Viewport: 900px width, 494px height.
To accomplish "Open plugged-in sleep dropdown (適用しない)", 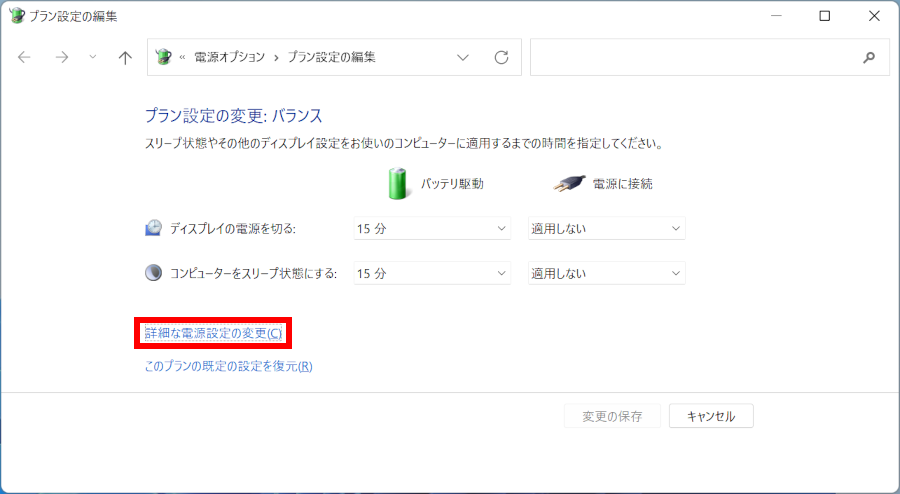I will point(607,273).
